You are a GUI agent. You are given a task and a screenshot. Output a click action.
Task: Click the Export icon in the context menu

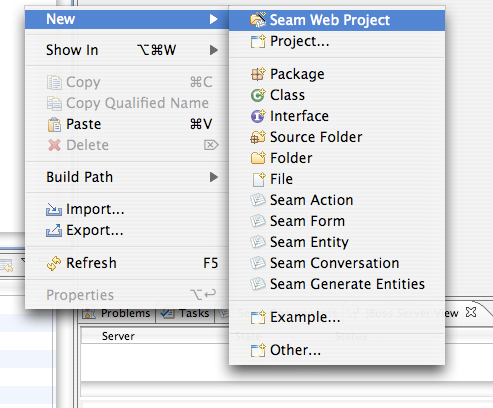[54, 230]
